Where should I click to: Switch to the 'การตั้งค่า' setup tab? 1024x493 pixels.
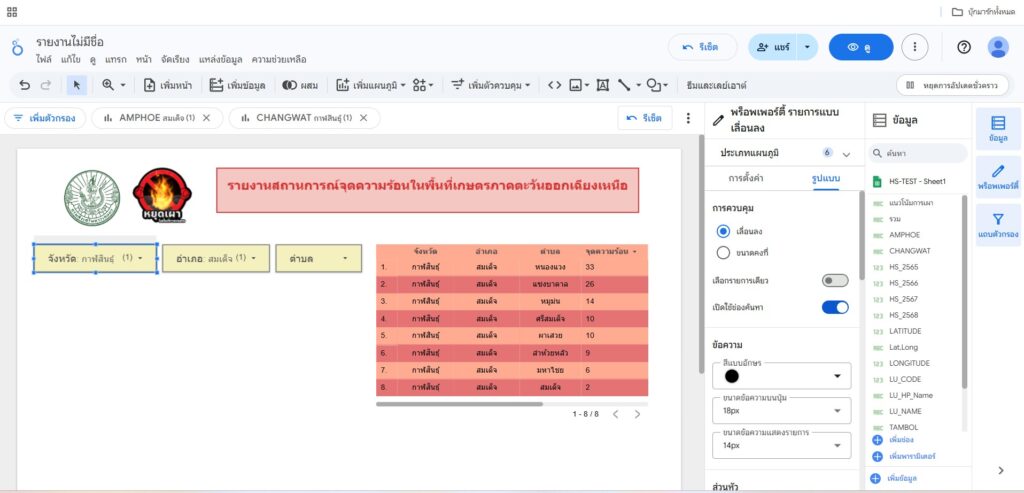point(747,179)
